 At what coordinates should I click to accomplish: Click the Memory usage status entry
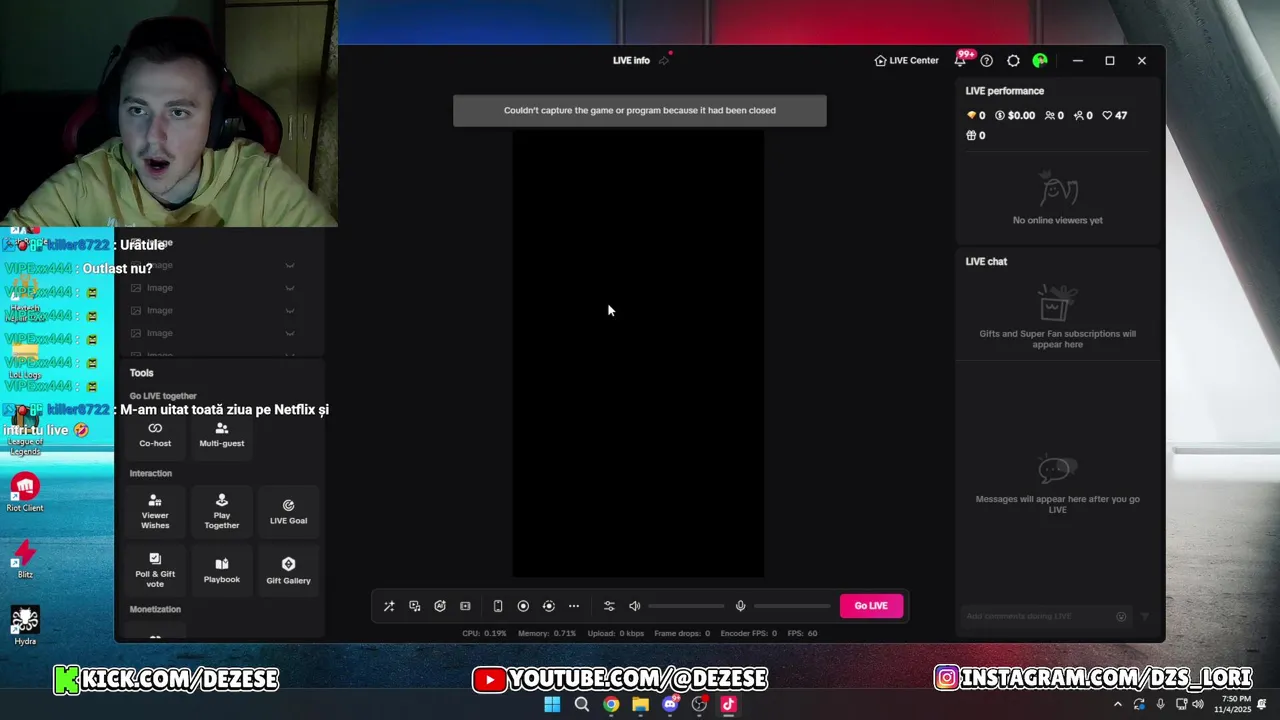547,634
